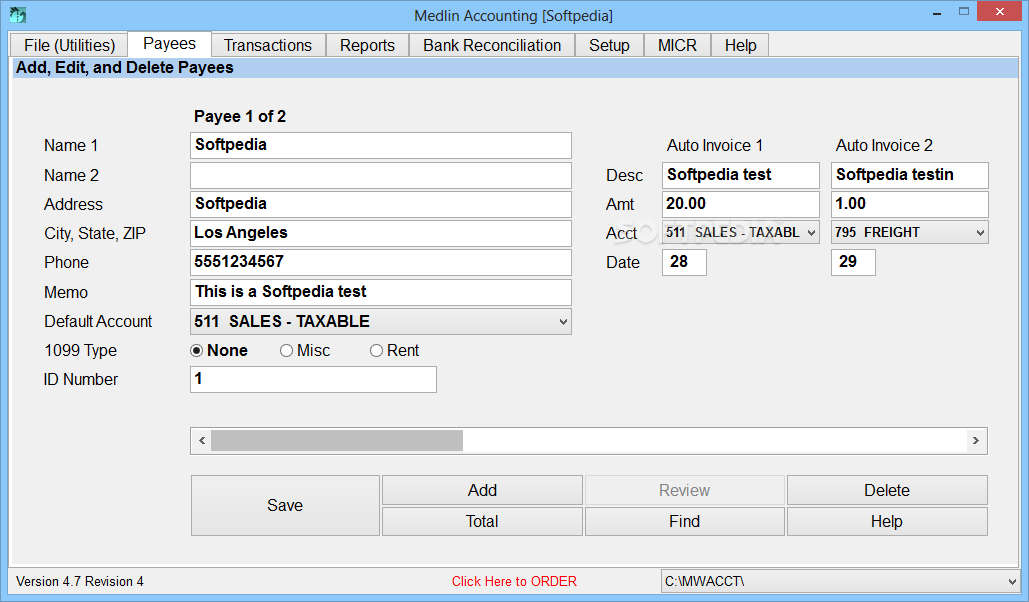Viewport: 1029px width, 602px height.
Task: Open the Reports tab
Action: pyautogui.click(x=368, y=45)
